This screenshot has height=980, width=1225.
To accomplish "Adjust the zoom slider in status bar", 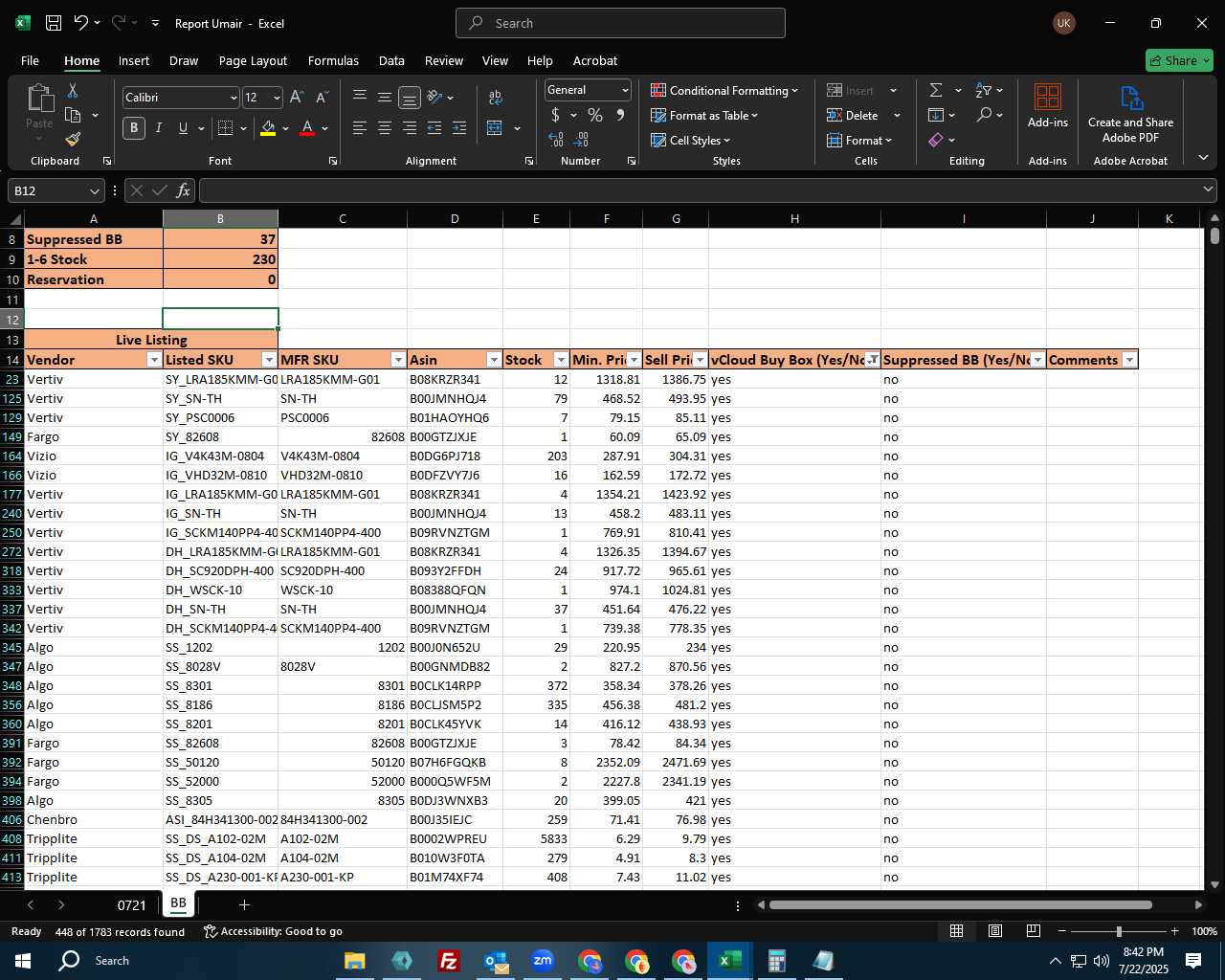I will [x=1119, y=931].
